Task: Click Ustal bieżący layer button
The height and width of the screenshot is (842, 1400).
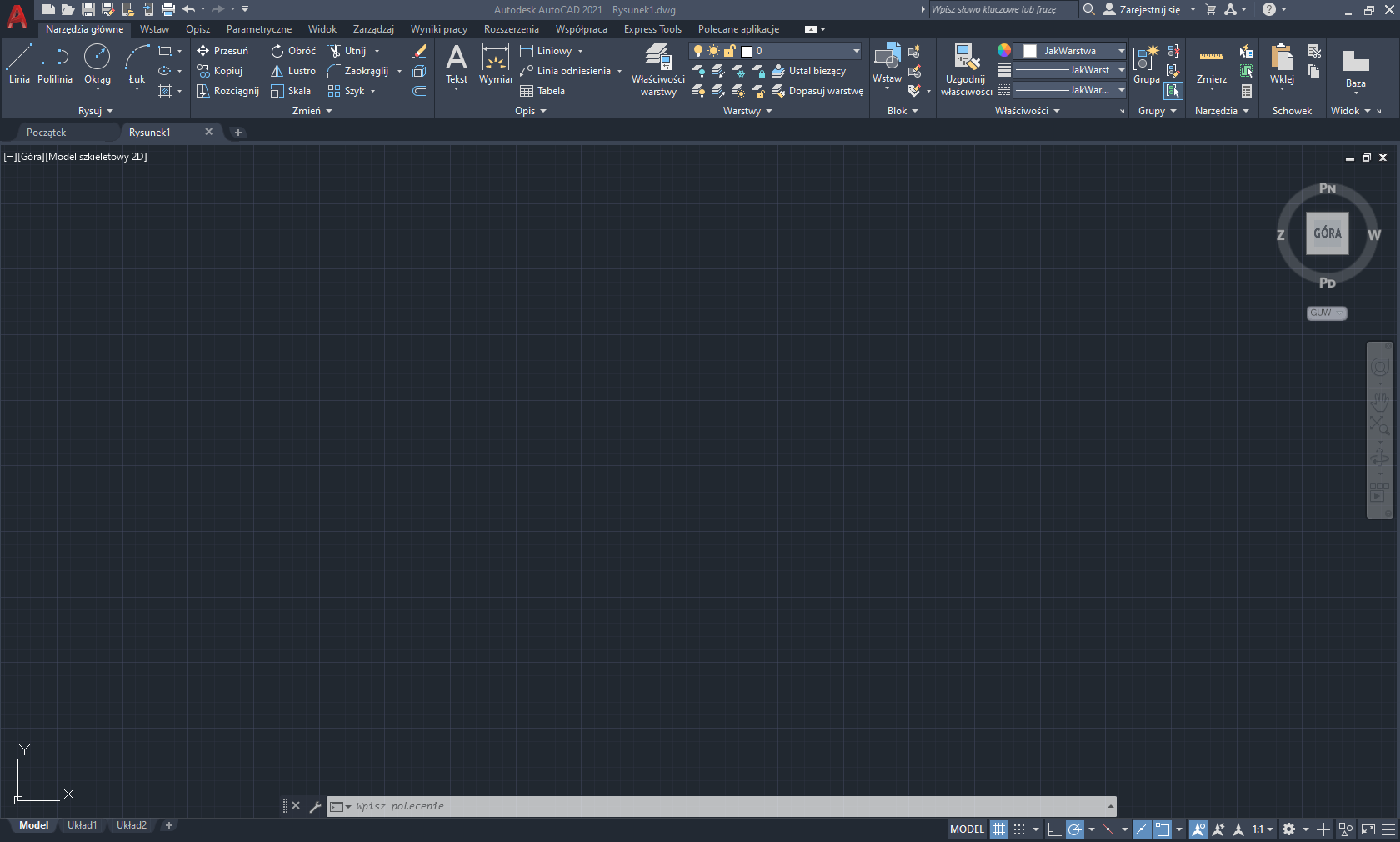Action: click(x=809, y=71)
